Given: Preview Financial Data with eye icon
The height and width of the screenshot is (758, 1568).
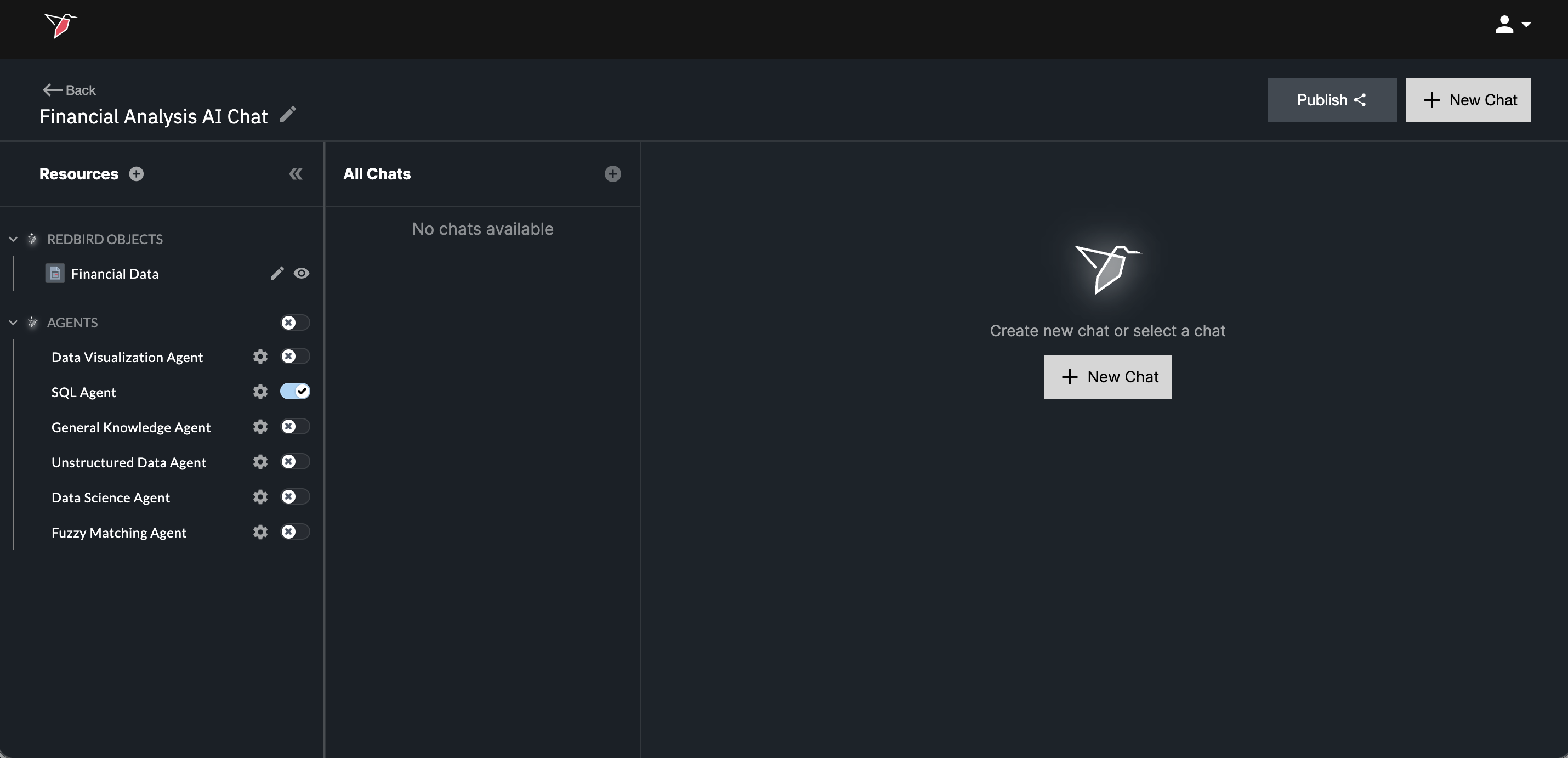Looking at the screenshot, I should [x=302, y=273].
